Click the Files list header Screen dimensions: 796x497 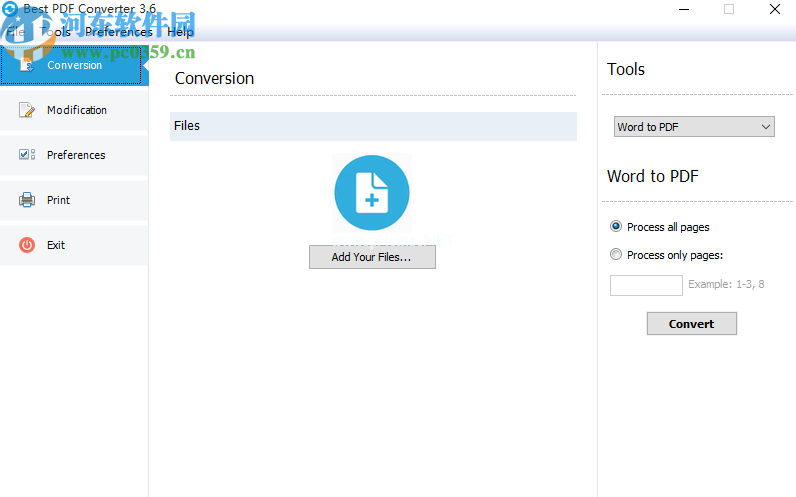point(373,126)
